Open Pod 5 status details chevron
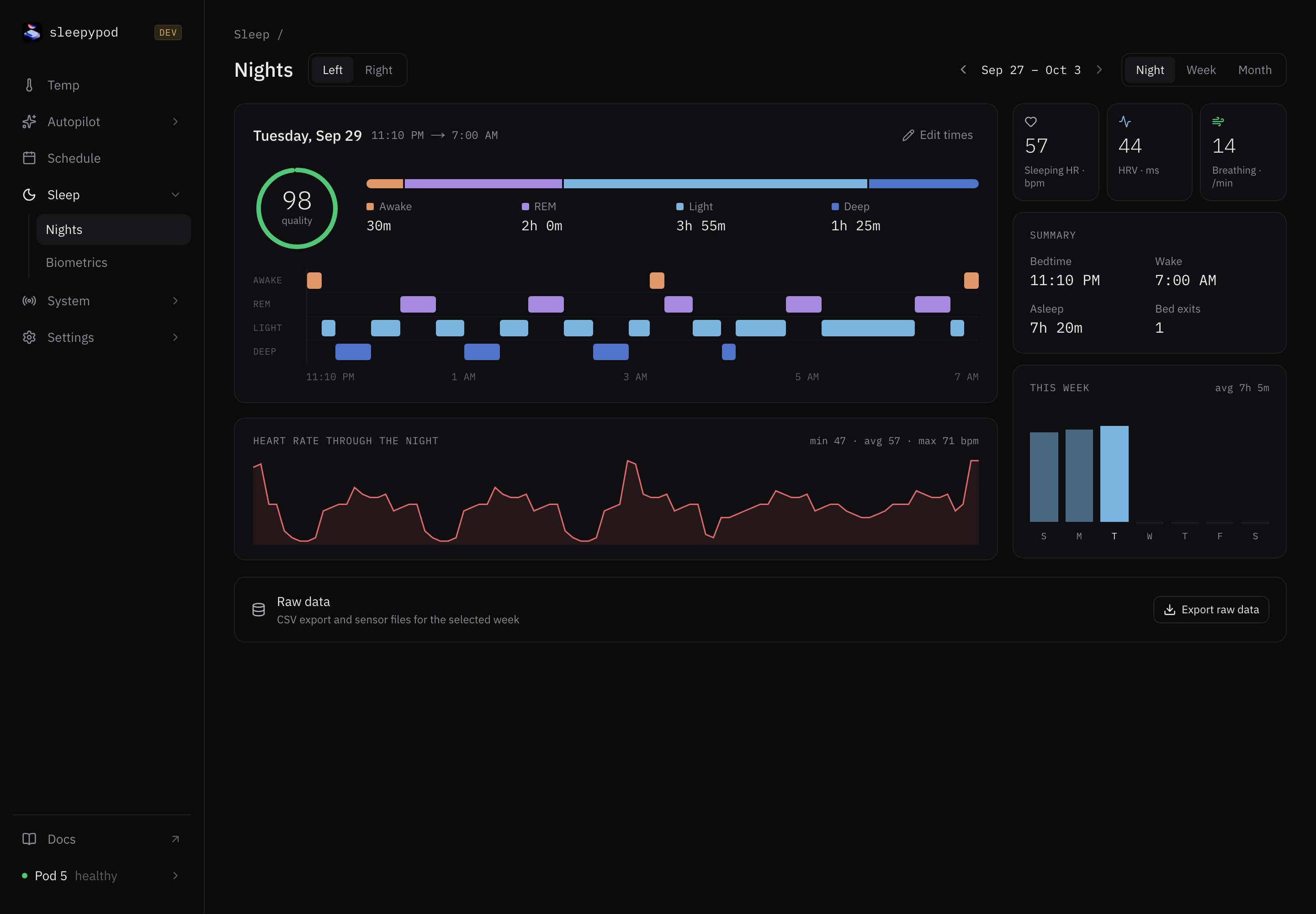The height and width of the screenshot is (914, 1316). click(175, 876)
